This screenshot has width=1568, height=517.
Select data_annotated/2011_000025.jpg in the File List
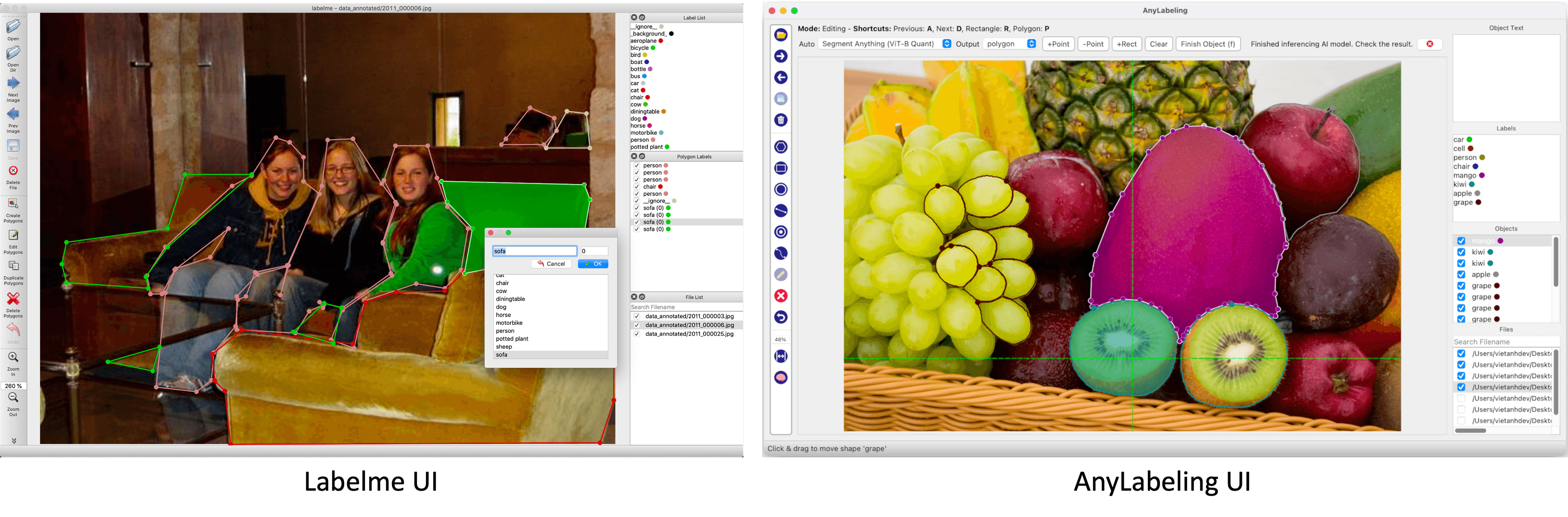pos(688,333)
